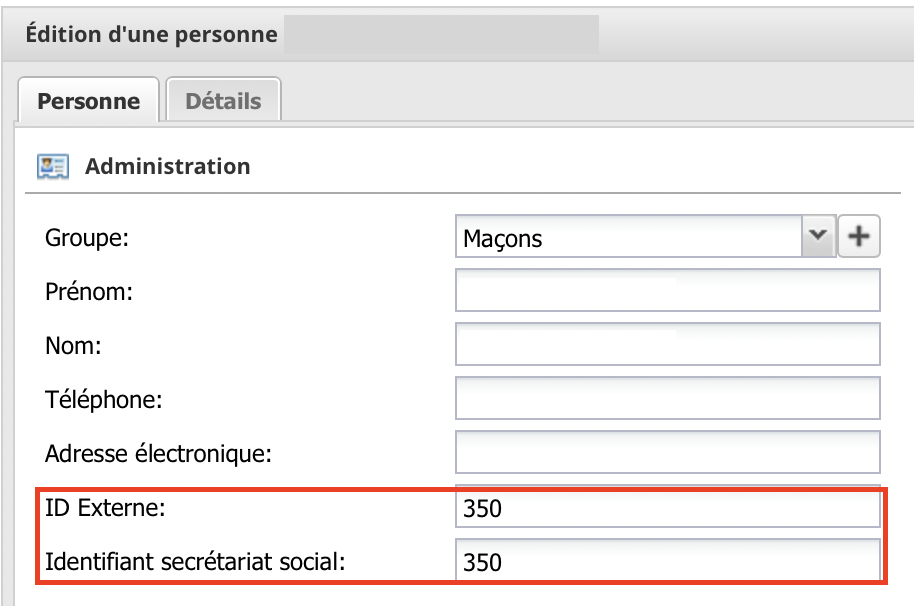Click the Administration section heading
The width and height of the screenshot is (914, 606).
[x=168, y=167]
